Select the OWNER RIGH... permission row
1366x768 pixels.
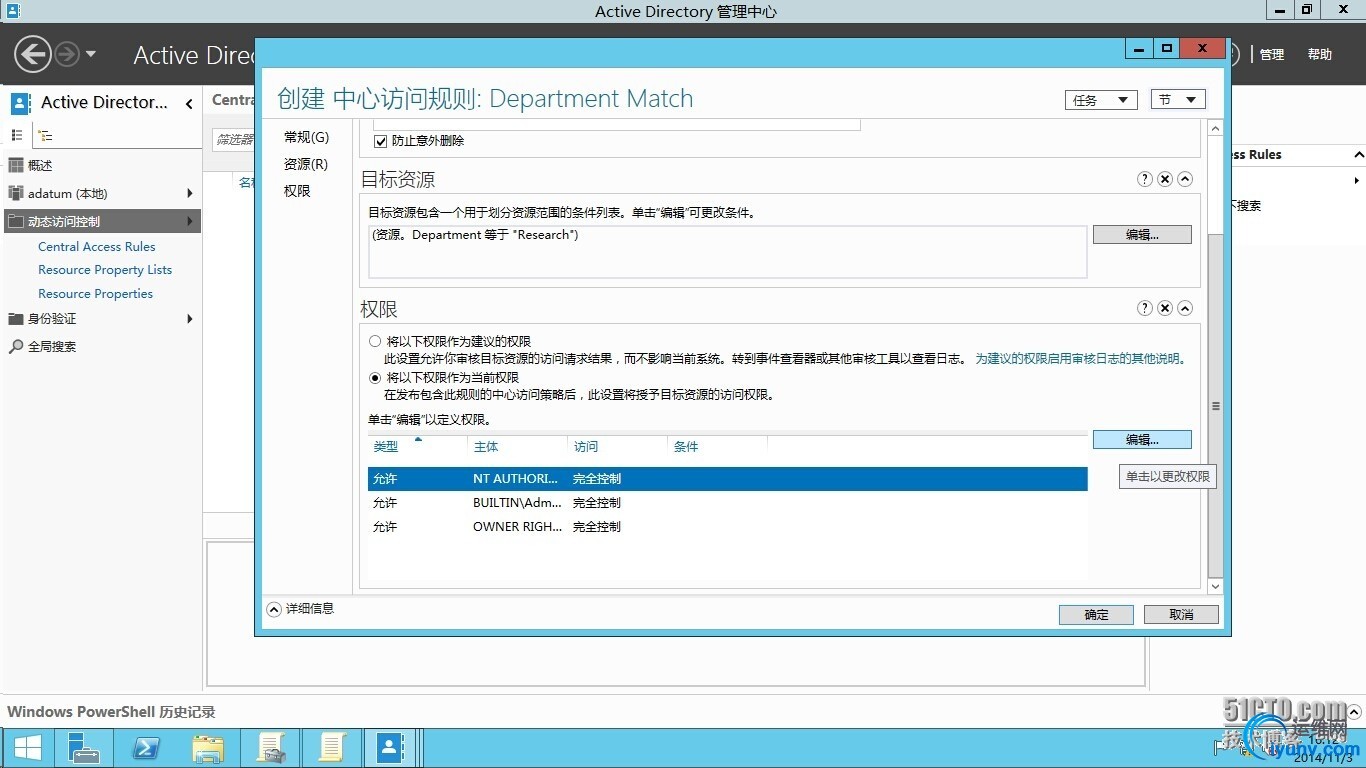click(728, 527)
